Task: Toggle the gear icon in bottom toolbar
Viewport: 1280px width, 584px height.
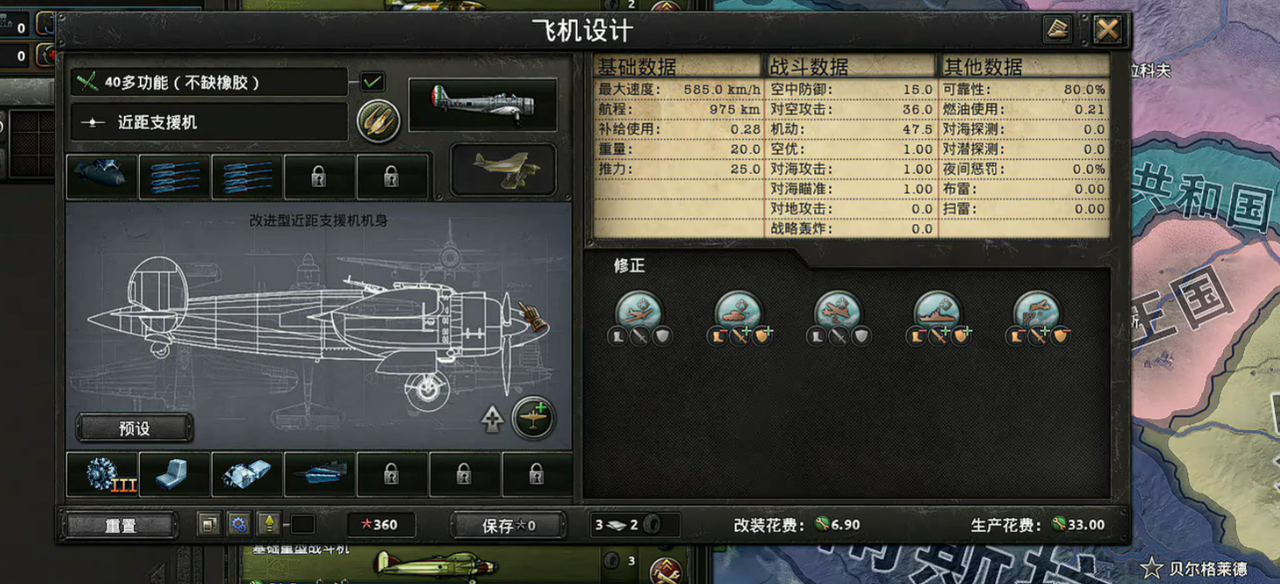Action: tap(238, 524)
